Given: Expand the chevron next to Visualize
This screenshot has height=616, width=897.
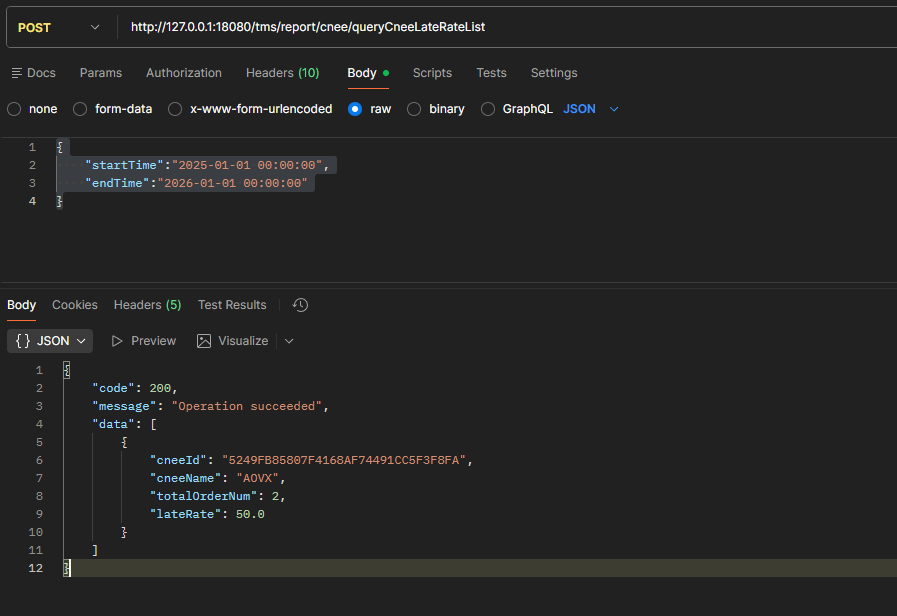Looking at the screenshot, I should click(x=289, y=341).
